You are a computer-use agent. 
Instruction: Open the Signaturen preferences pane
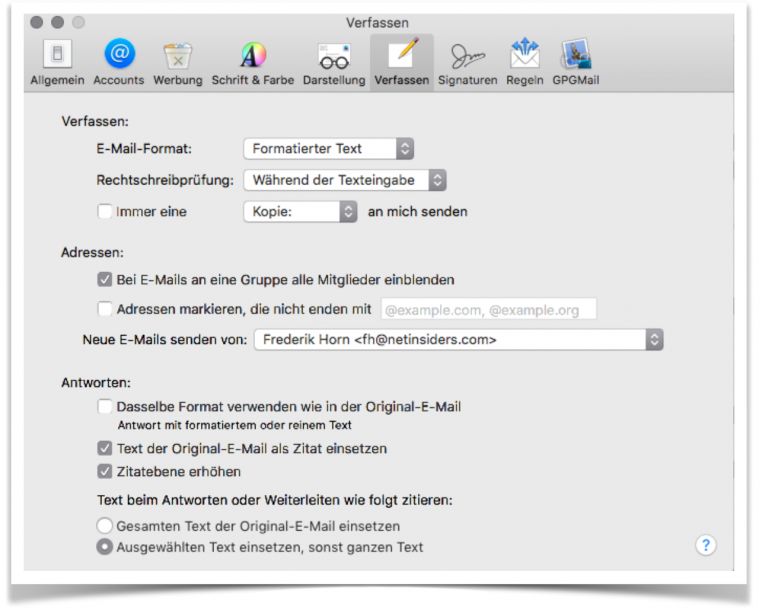[x=467, y=61]
